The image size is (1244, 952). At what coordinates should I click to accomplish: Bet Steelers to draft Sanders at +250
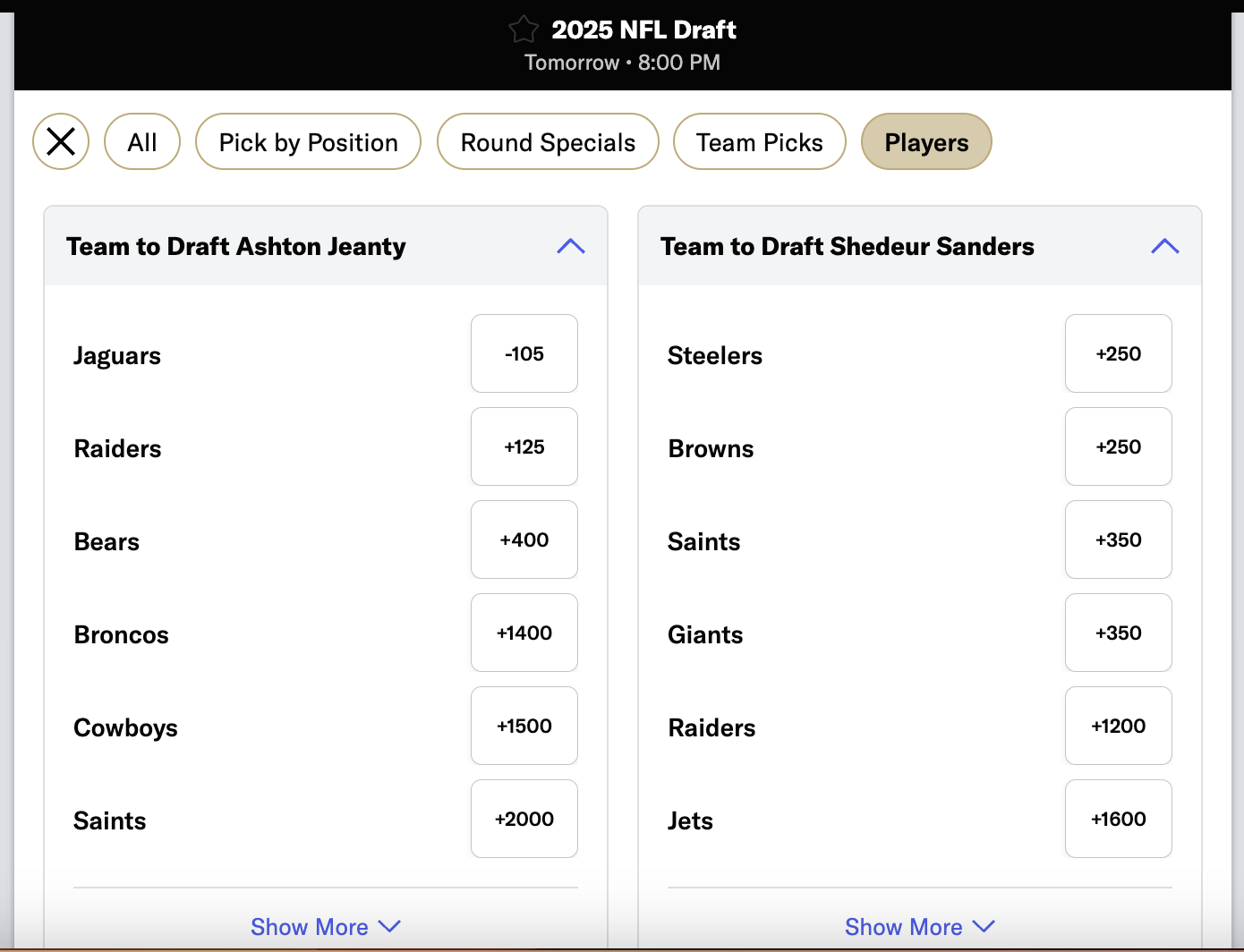click(x=1119, y=353)
